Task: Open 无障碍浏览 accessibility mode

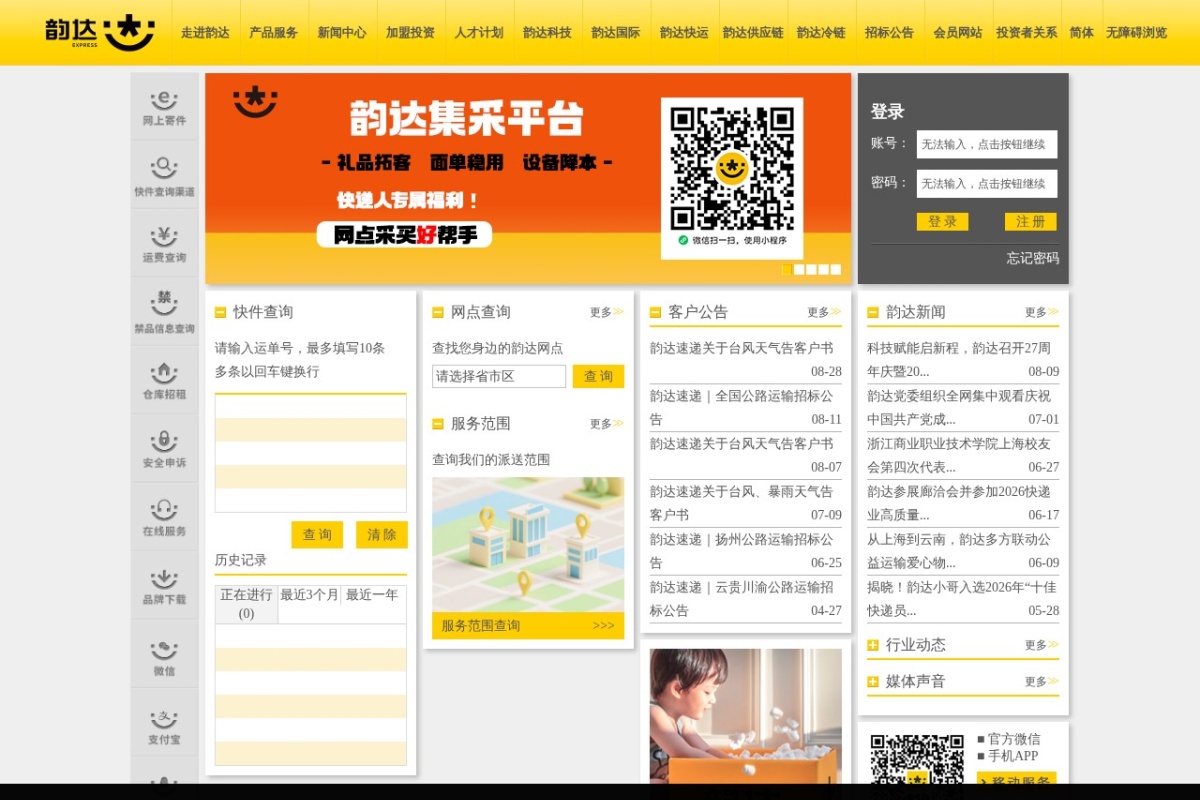Action: 1136,32
